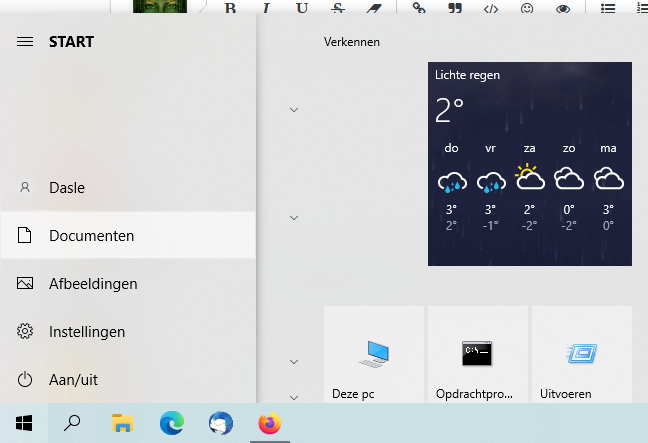Insert a quote with the quotation-marks icon
This screenshot has height=443, width=648.
coord(455,7)
